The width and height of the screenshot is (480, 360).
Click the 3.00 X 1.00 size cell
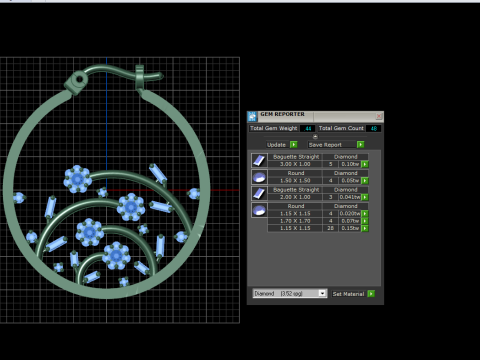pos(295,164)
